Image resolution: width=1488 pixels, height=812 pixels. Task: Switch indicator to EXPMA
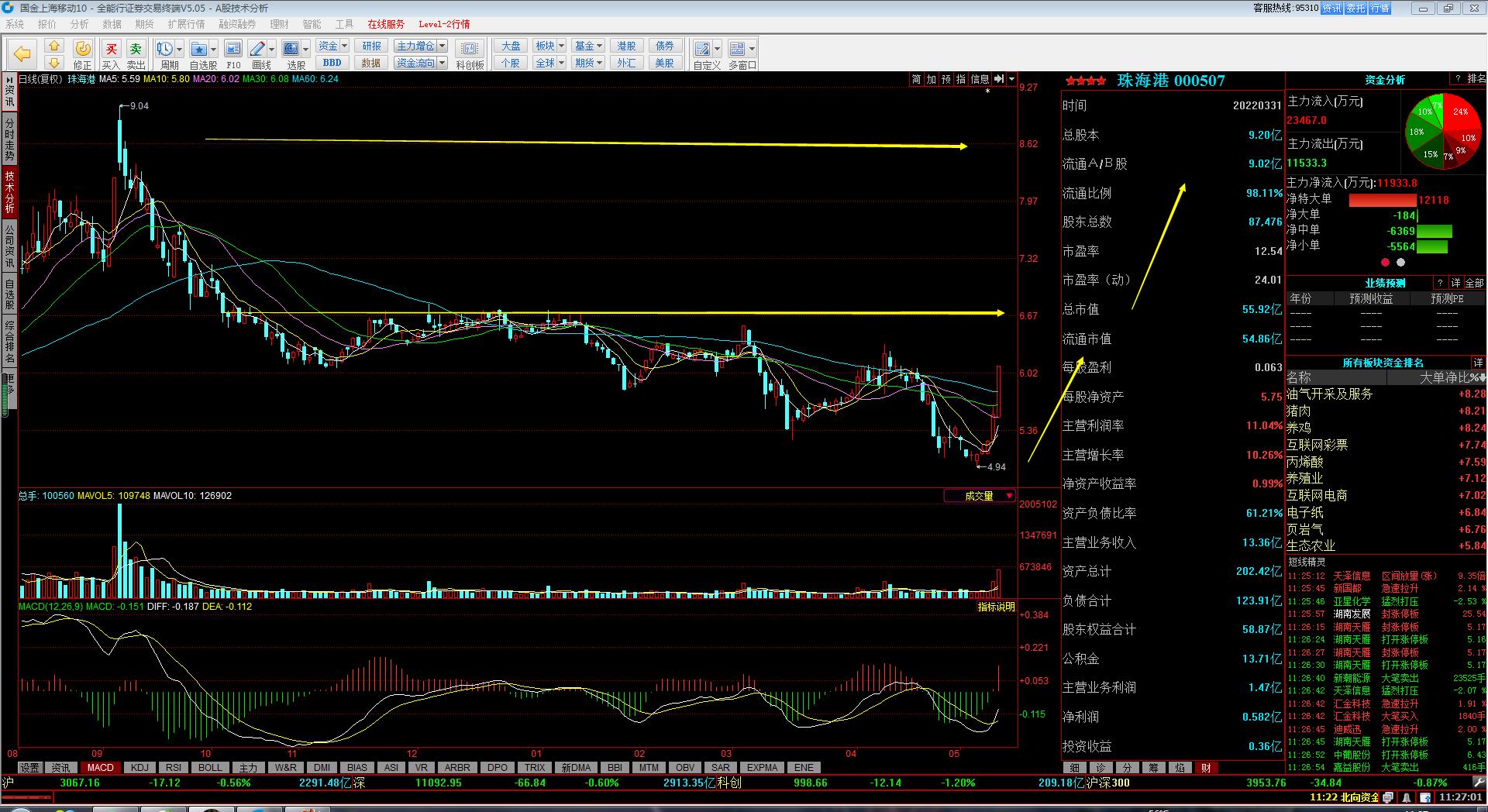(762, 768)
